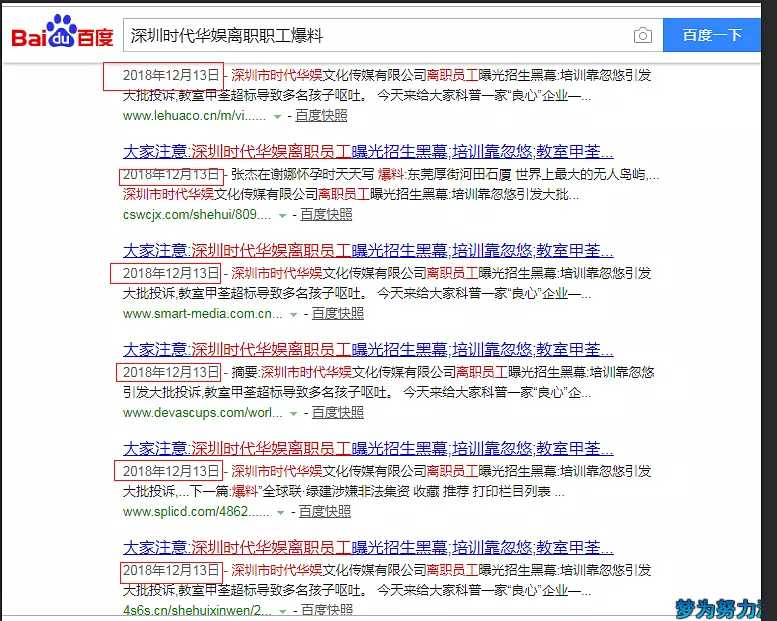
Task: Click 2018年12月13日 date in smart-media.com.cn result
Action: coord(171,273)
